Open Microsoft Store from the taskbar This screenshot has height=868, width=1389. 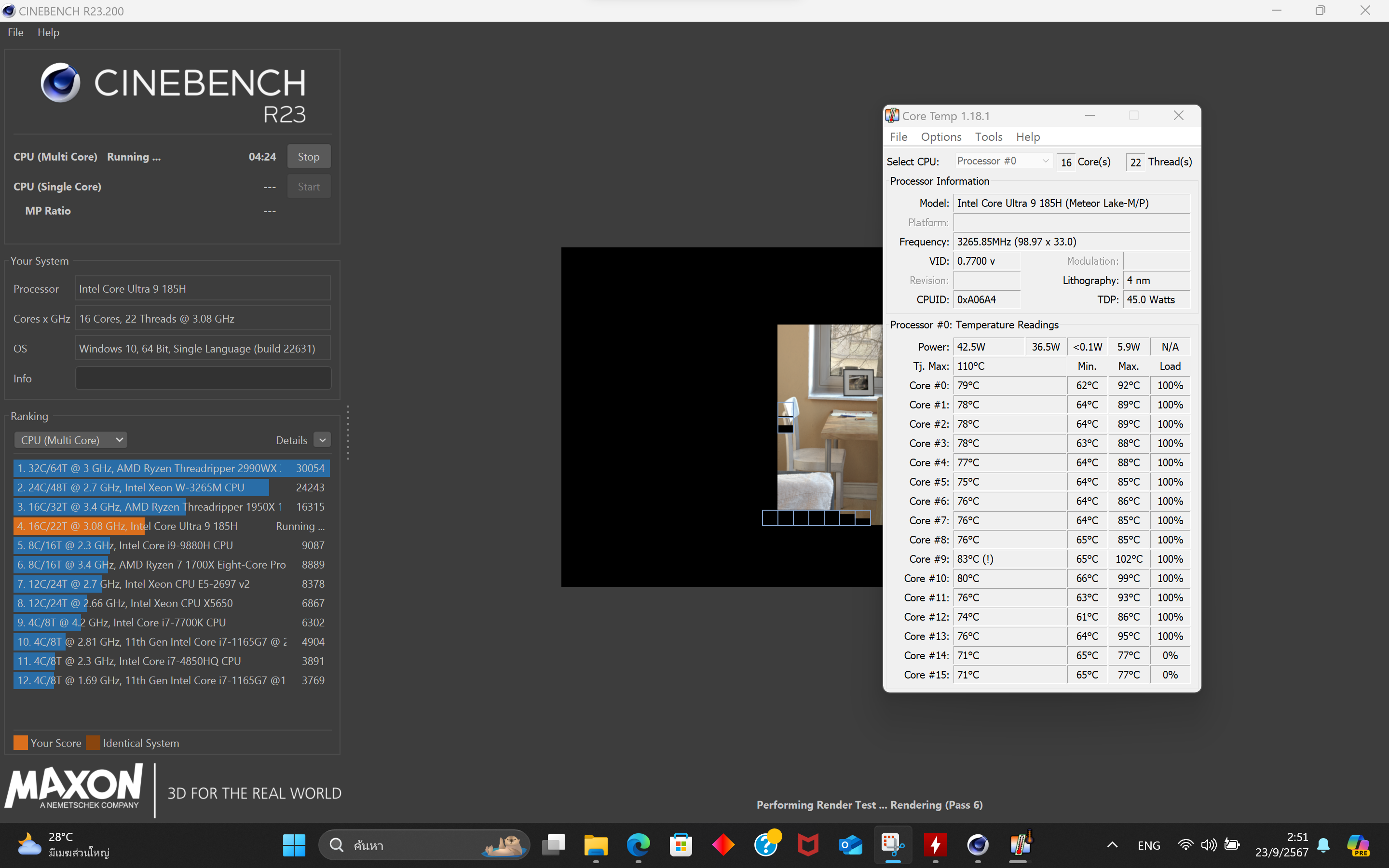click(681, 845)
